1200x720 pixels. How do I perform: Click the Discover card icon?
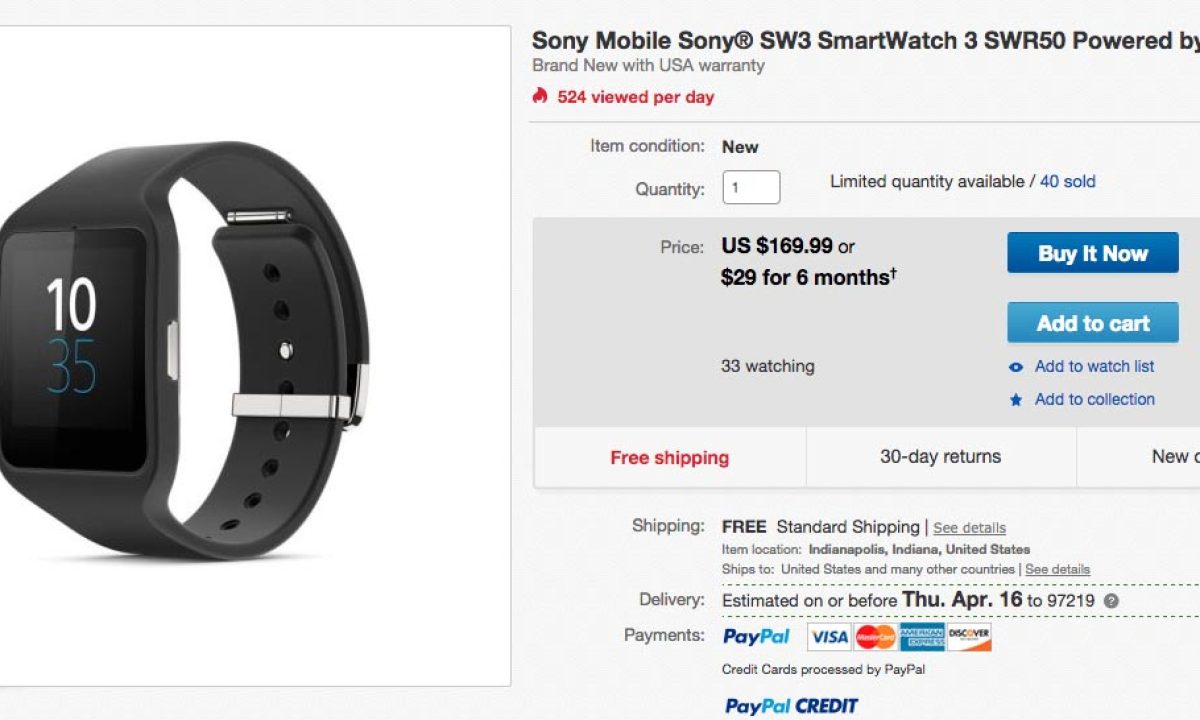[x=969, y=637]
